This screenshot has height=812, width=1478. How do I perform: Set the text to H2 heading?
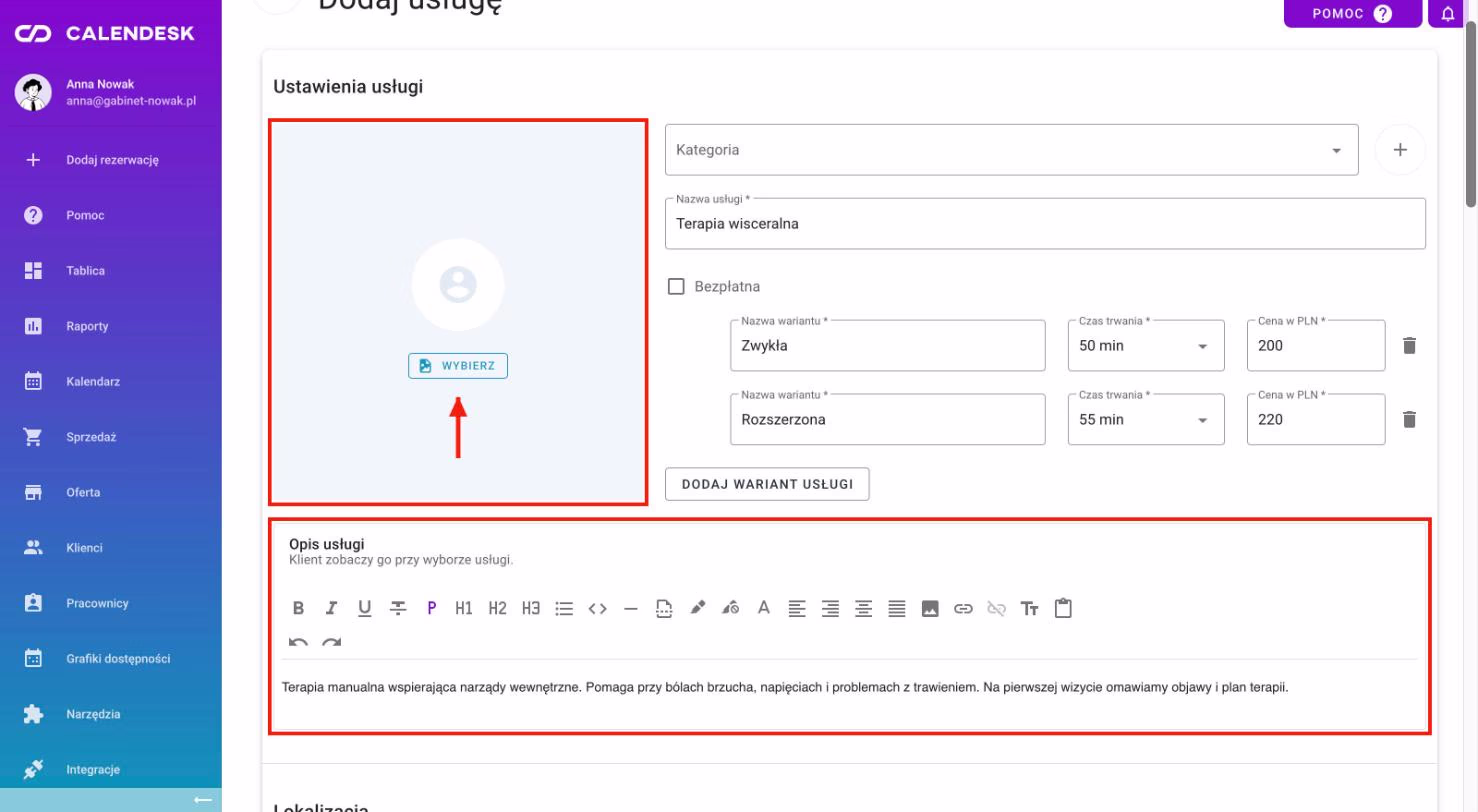pos(497,608)
